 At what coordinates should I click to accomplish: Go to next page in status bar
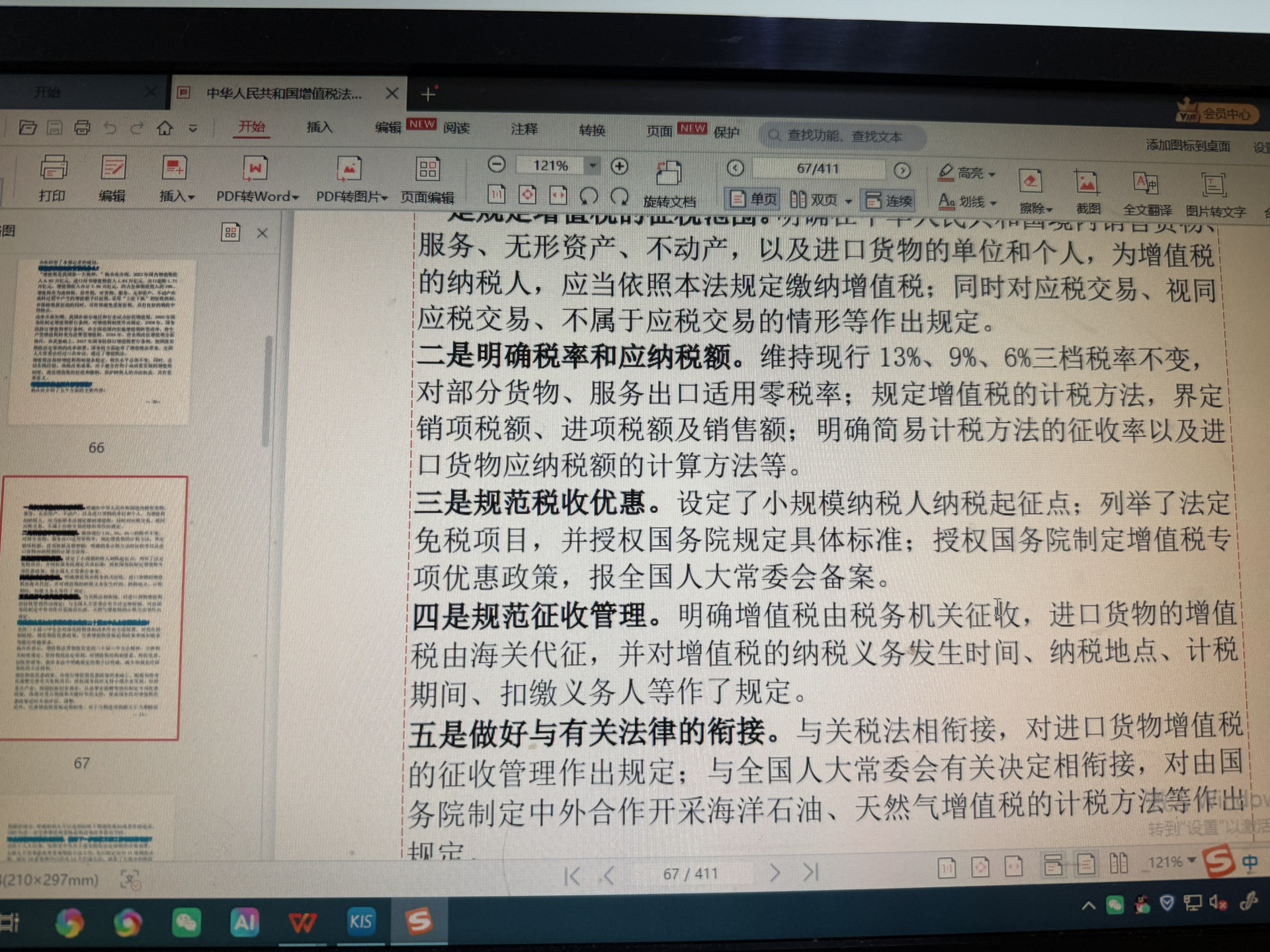pyautogui.click(x=775, y=873)
